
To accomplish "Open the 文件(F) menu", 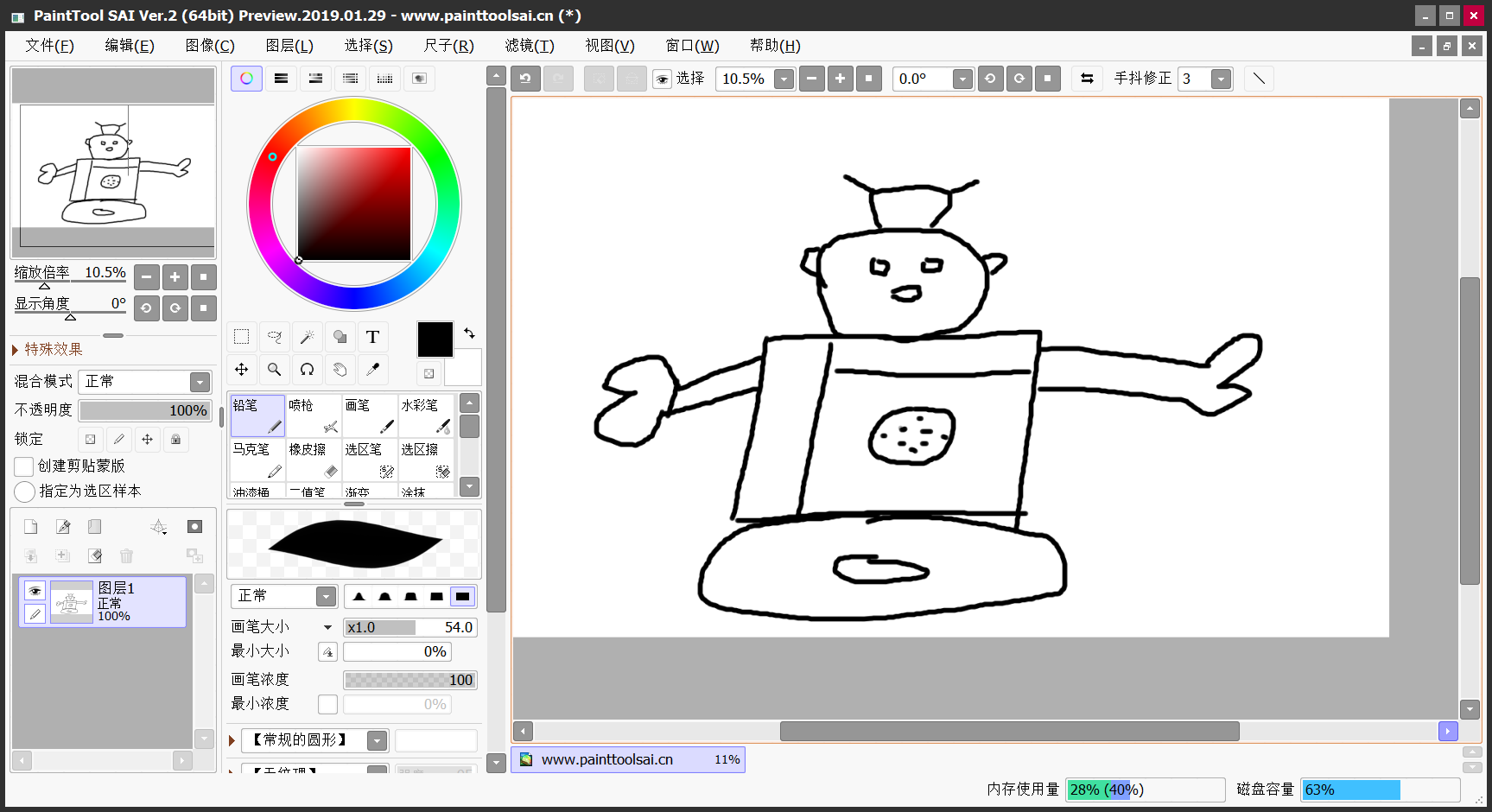I will 49,46.
